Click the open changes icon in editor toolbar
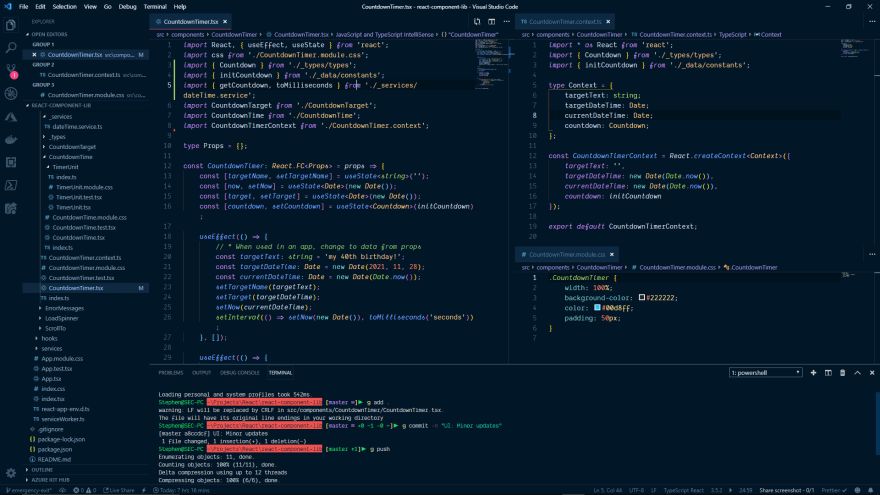 coord(477,22)
